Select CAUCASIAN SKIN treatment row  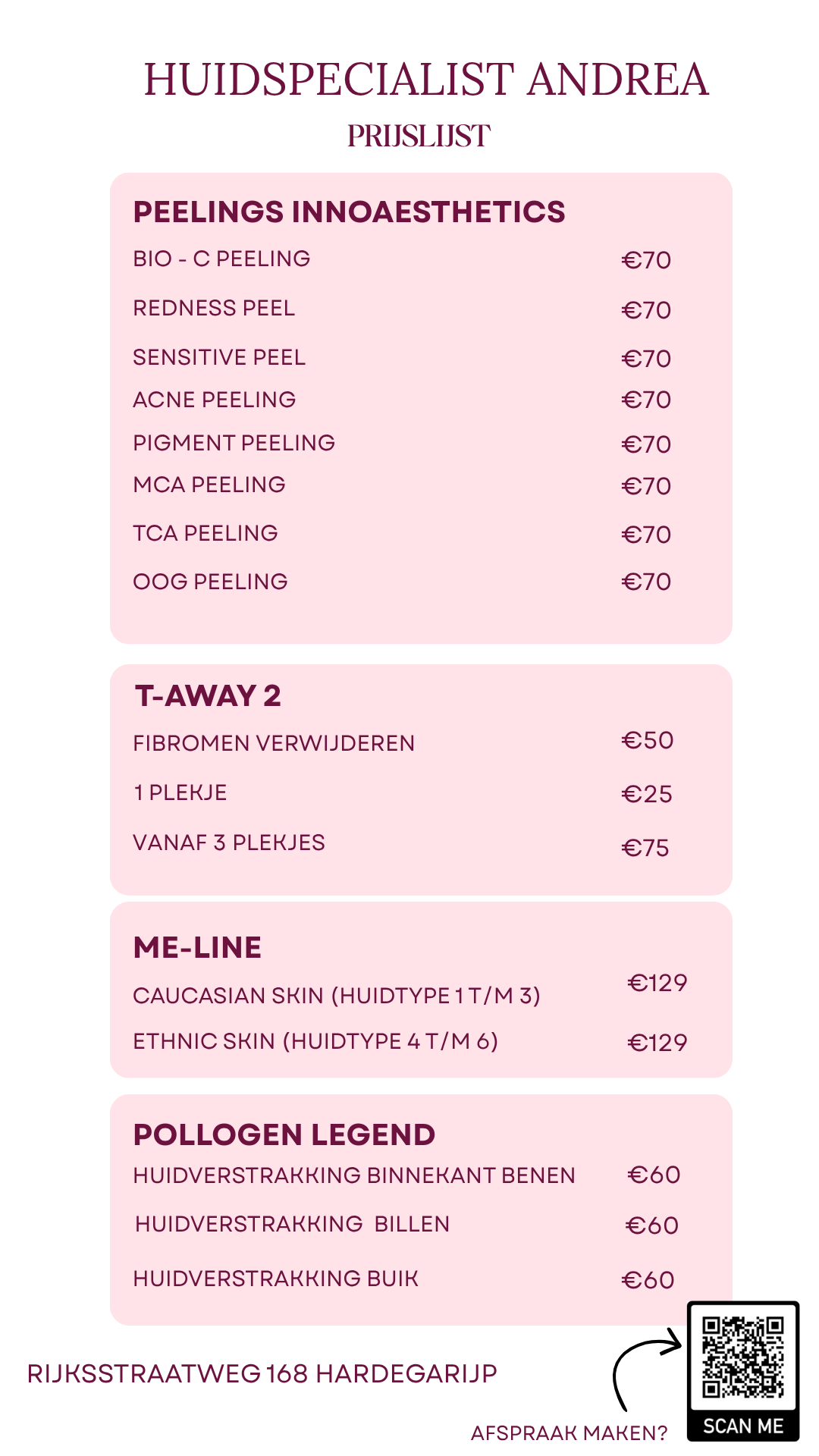[337, 996]
